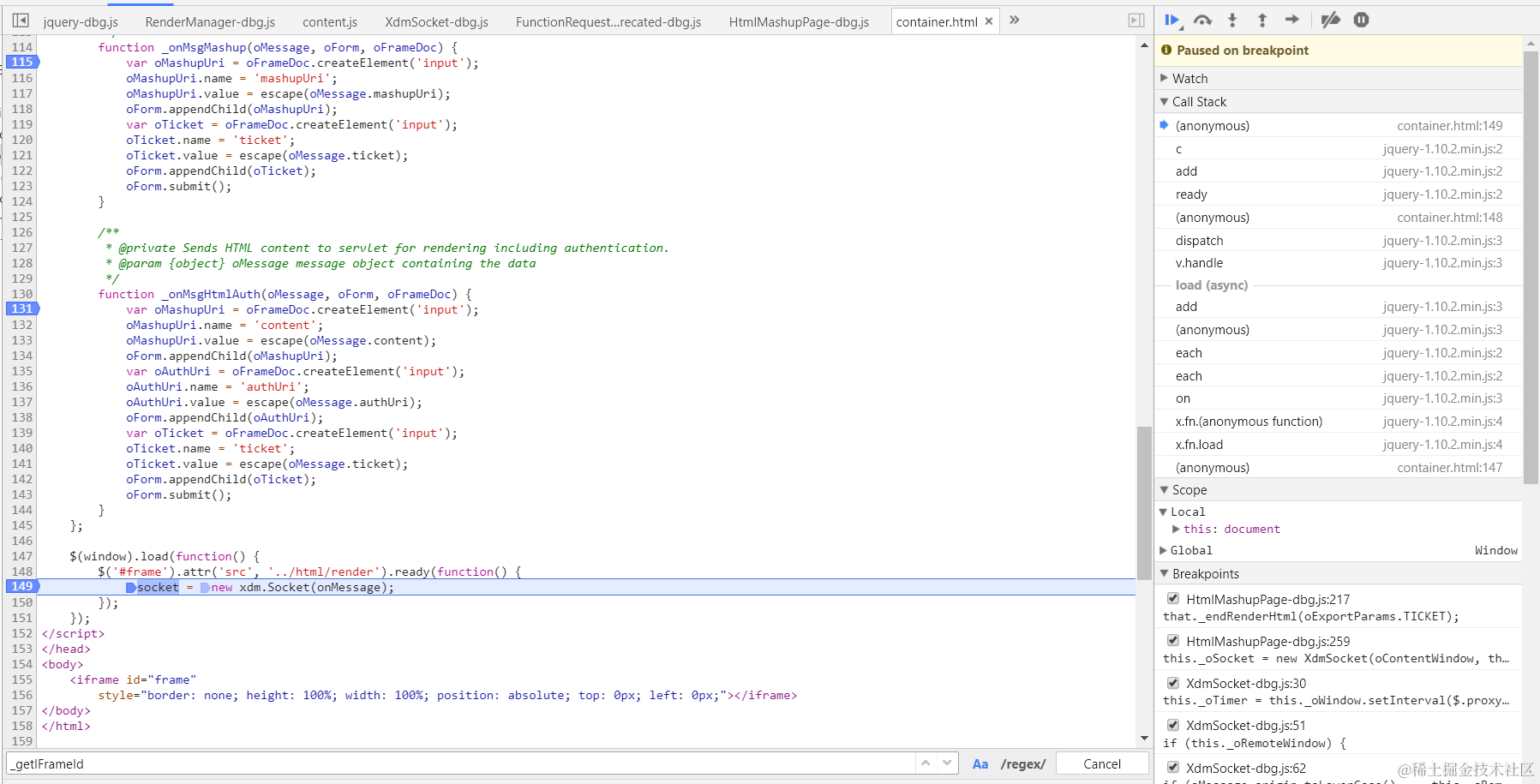Select call stack frame 'c'

1339,148
